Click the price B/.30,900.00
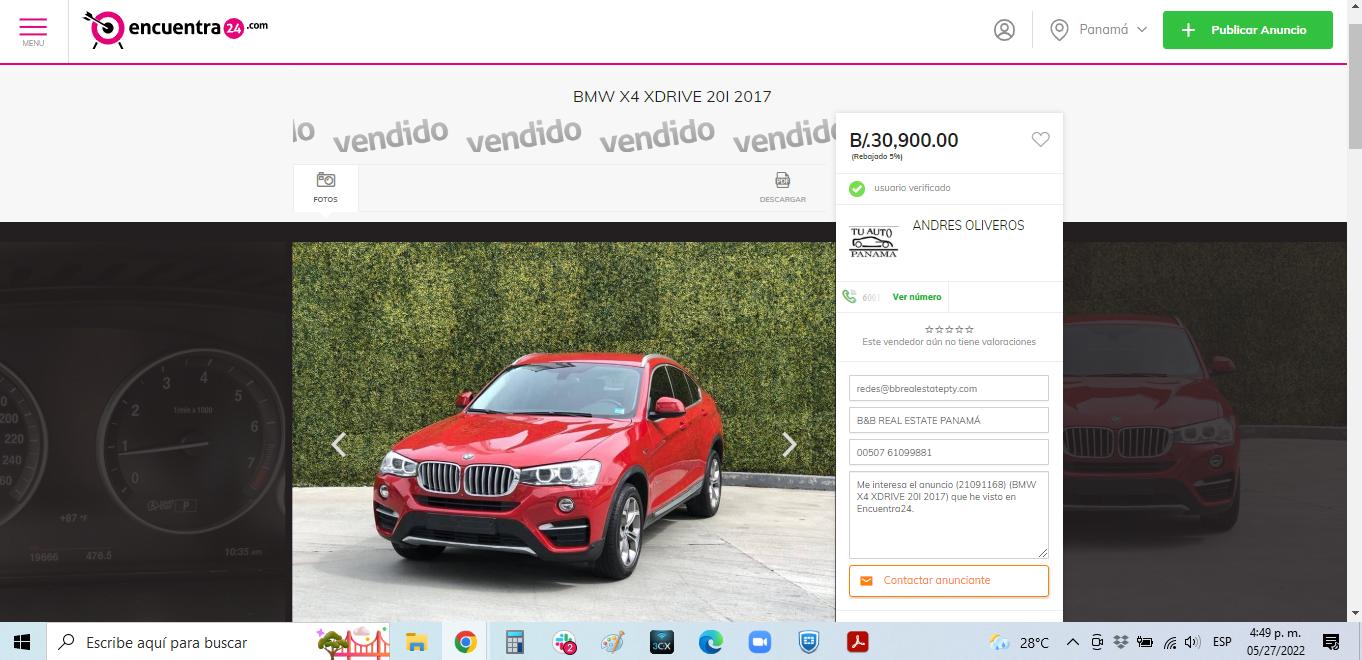Screen dimensions: 1362x660 pyautogui.click(x=904, y=141)
